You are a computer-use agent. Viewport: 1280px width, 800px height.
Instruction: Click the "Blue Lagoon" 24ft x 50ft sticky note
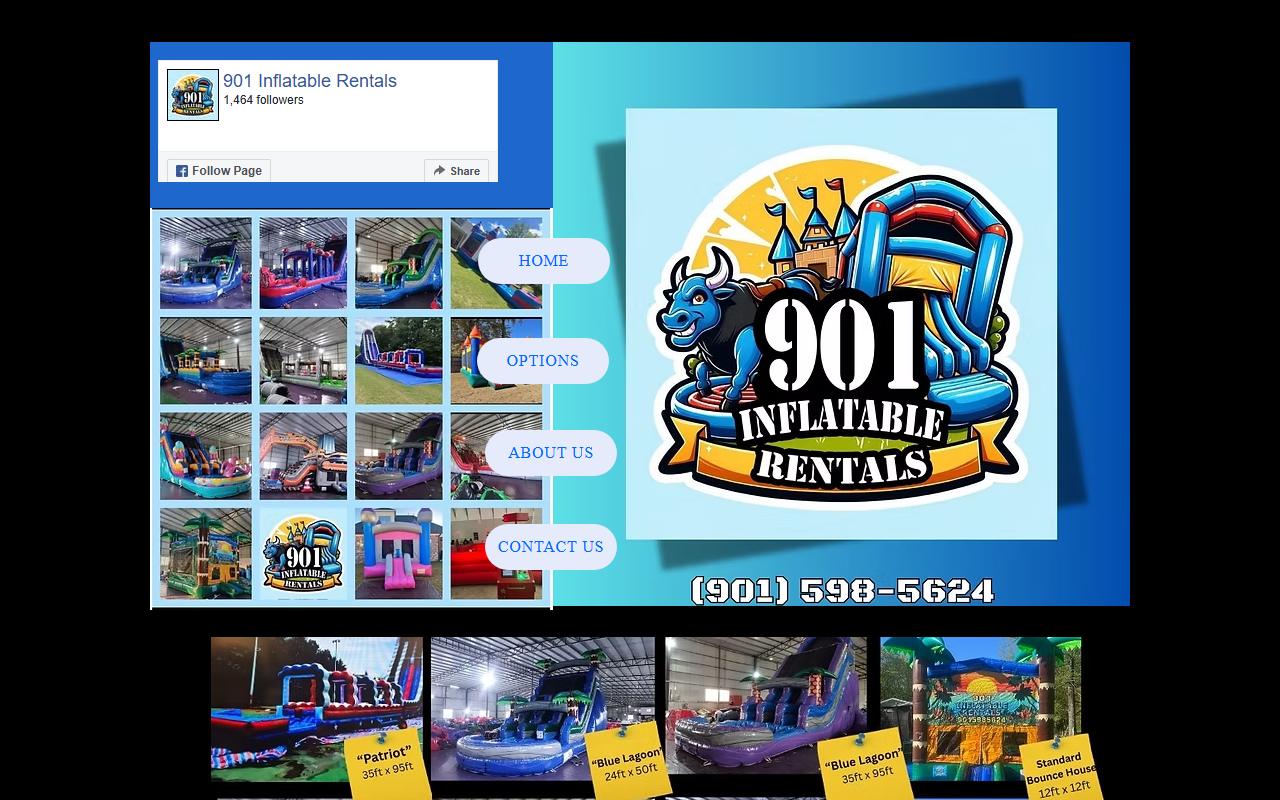coord(628,762)
